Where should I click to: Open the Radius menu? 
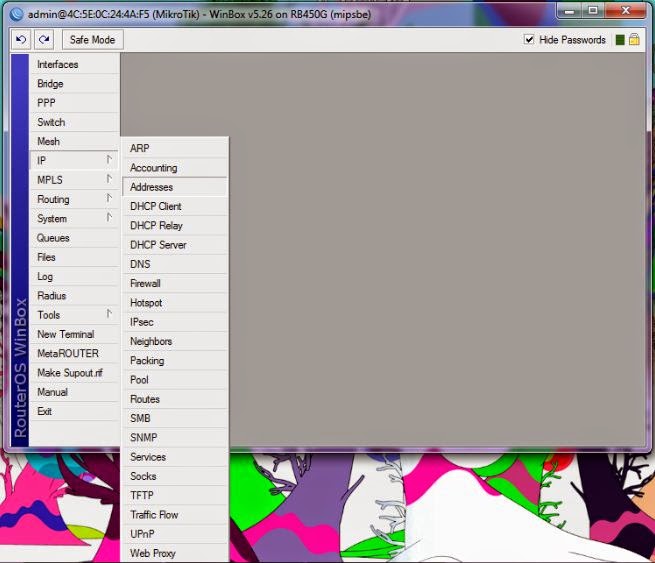pyautogui.click(x=75, y=295)
